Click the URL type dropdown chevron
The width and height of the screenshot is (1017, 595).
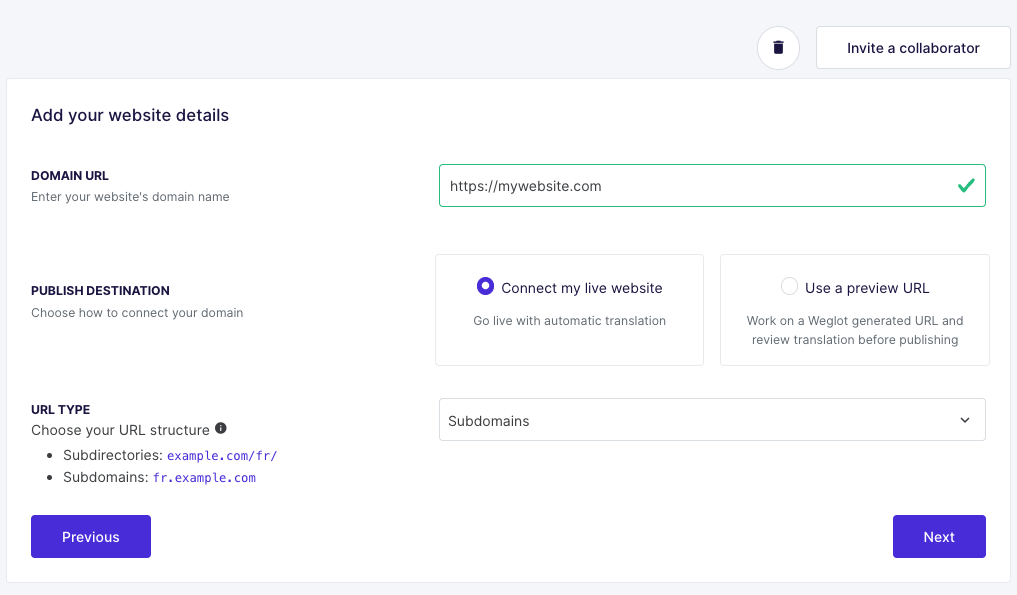point(964,420)
